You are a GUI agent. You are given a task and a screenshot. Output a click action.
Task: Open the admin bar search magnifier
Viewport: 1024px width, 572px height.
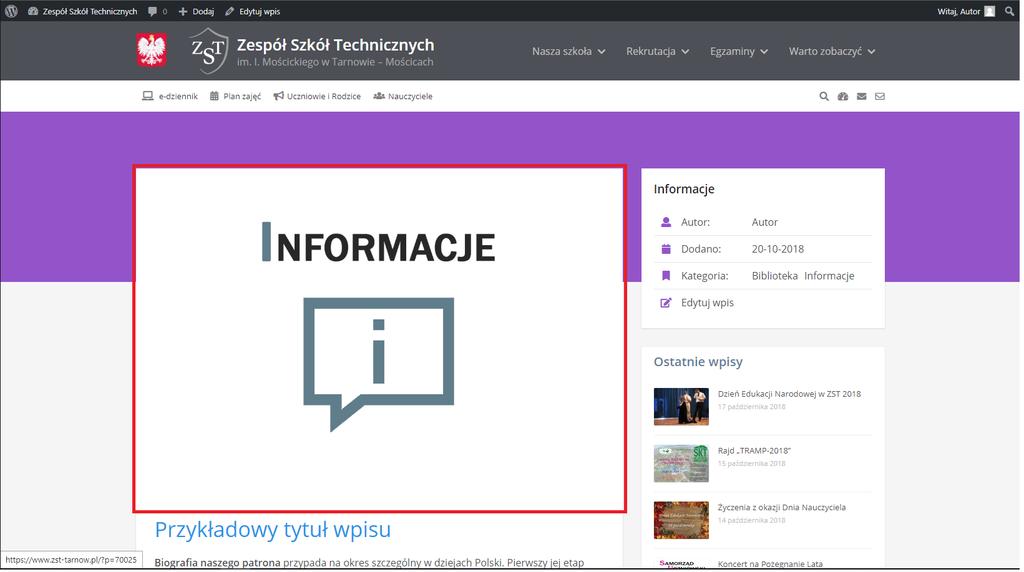pyautogui.click(x=1009, y=11)
